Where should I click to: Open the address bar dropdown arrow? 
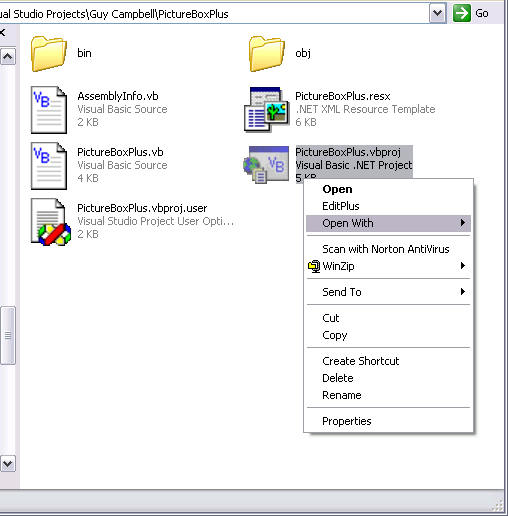pyautogui.click(x=437, y=14)
